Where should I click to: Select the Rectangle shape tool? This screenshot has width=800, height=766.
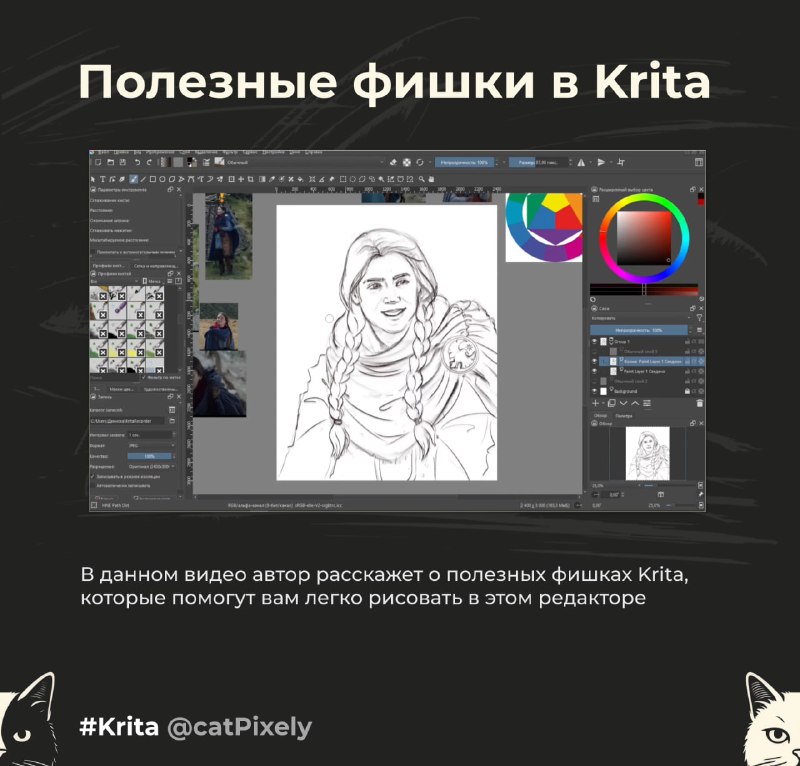coord(153,179)
